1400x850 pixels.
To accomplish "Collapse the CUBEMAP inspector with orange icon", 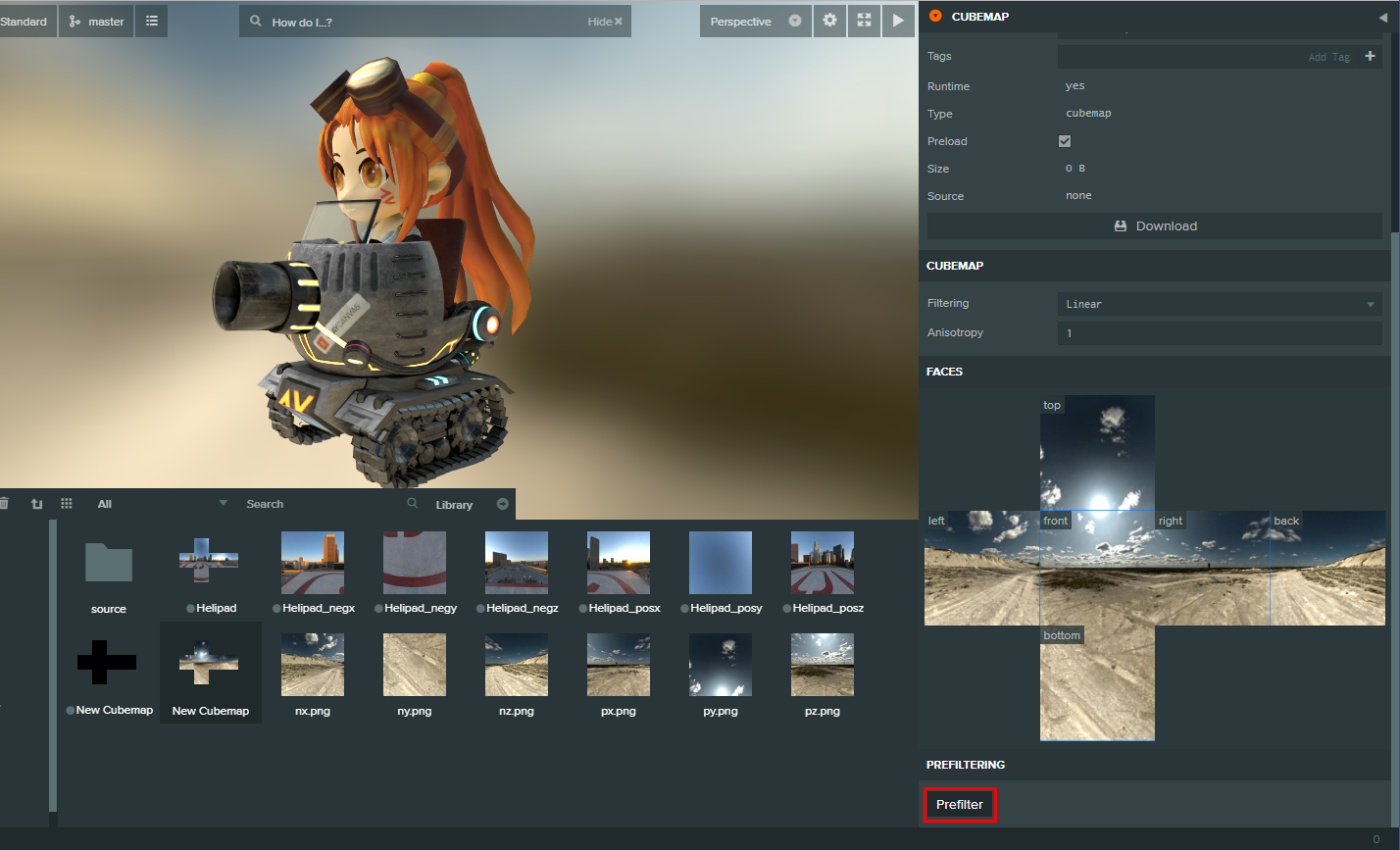I will coord(935,17).
